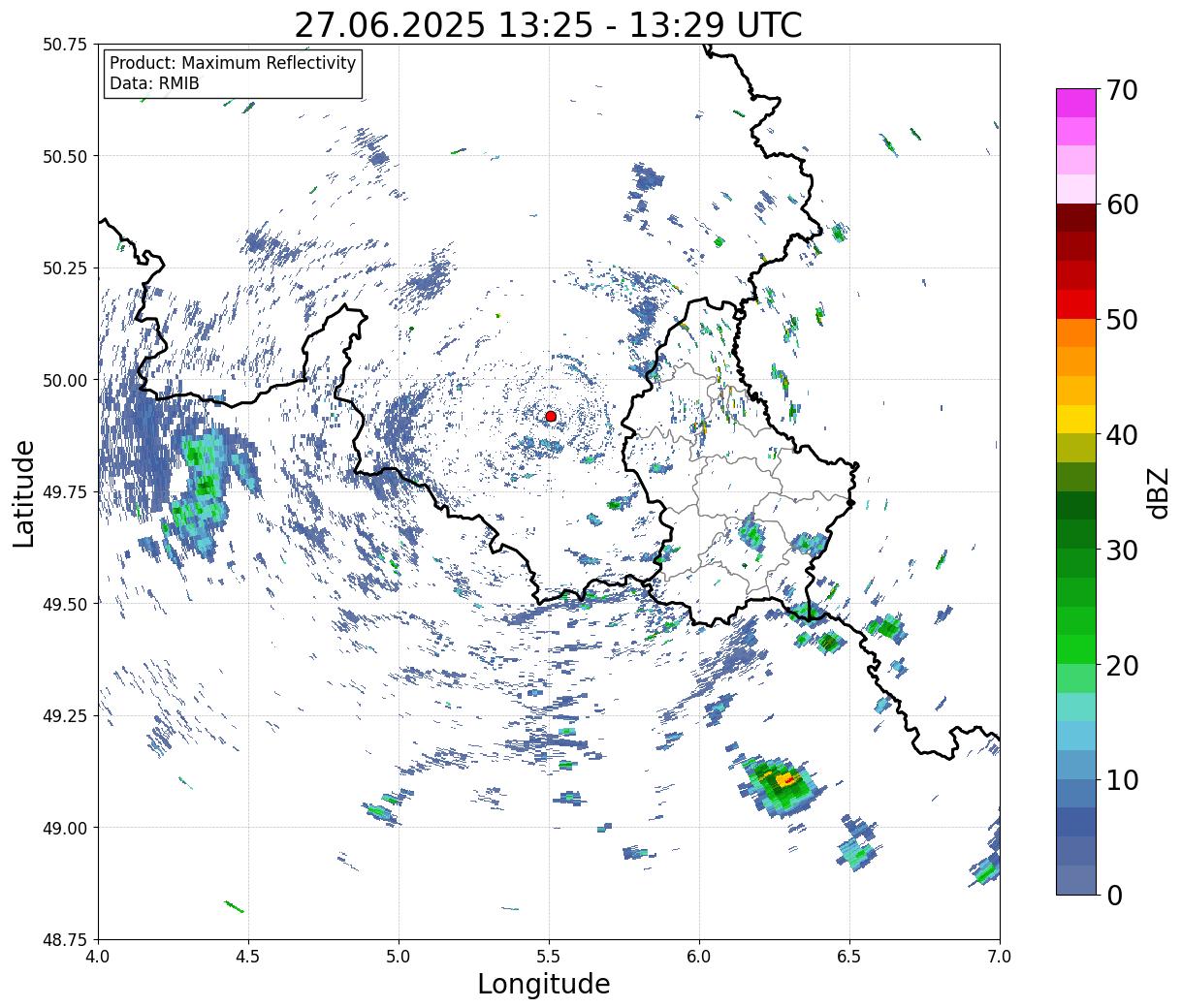The width and height of the screenshot is (1182, 1008).
Task: Click the colorbar tick label 70
Action: [1121, 90]
